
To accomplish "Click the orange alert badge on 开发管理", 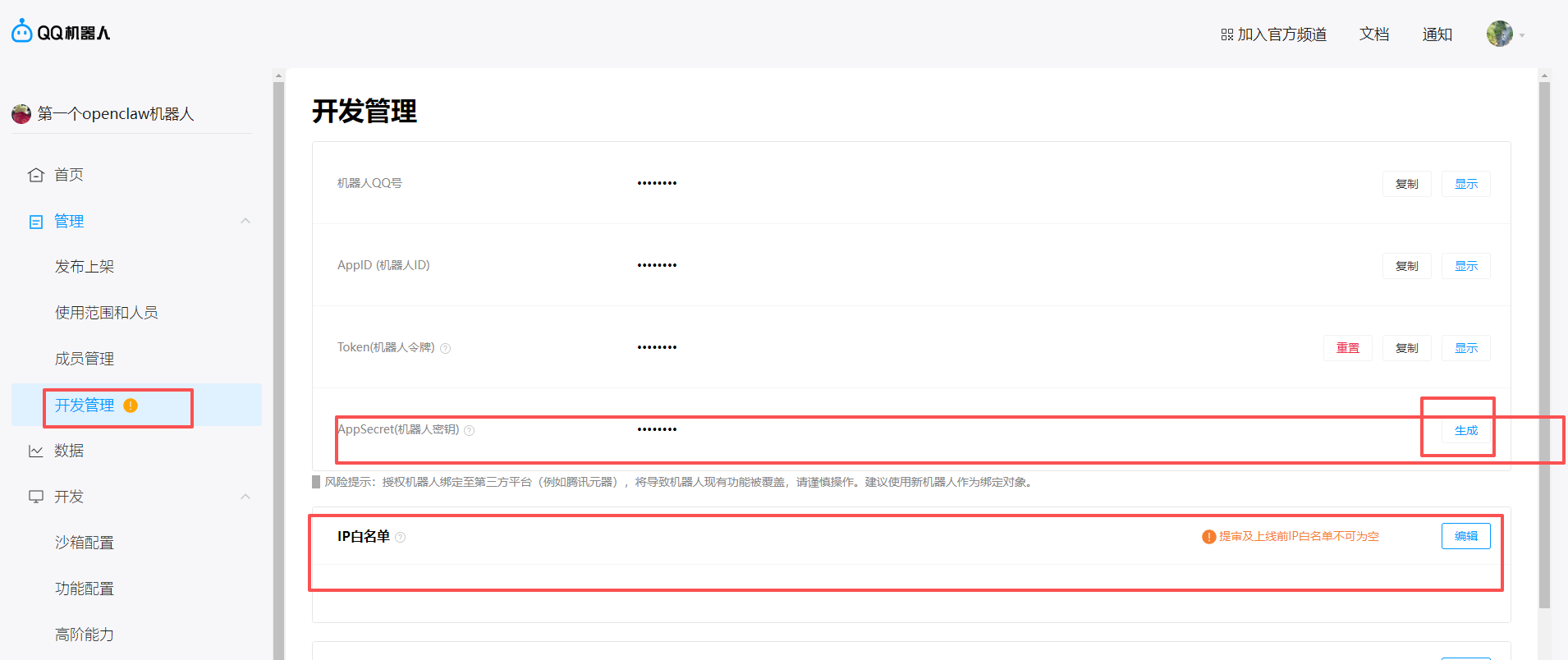I will [x=131, y=406].
